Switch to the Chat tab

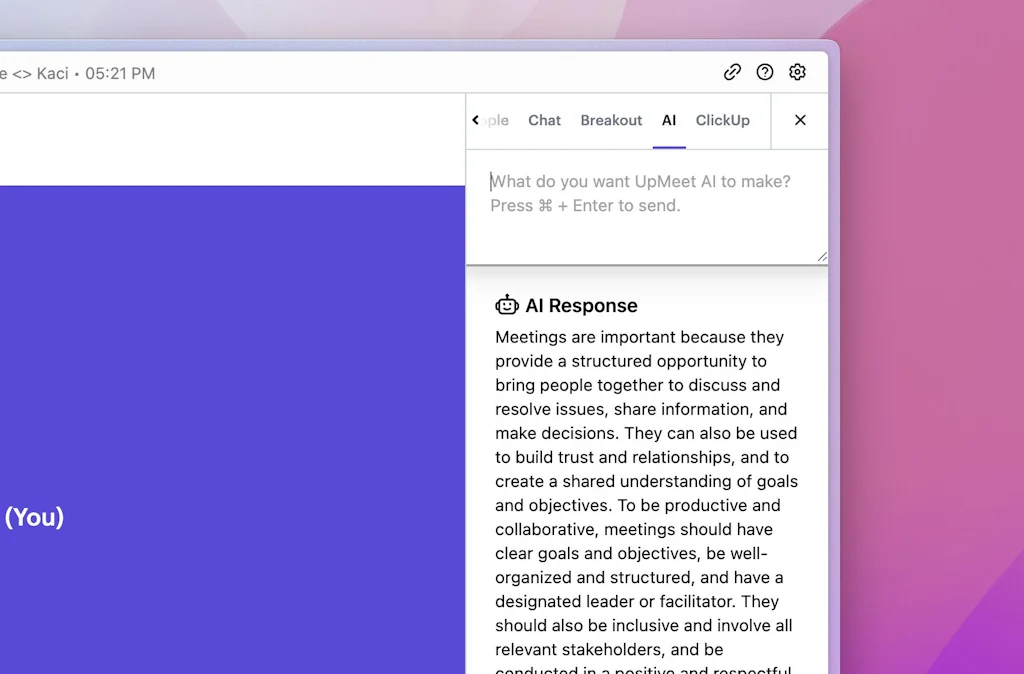544,120
